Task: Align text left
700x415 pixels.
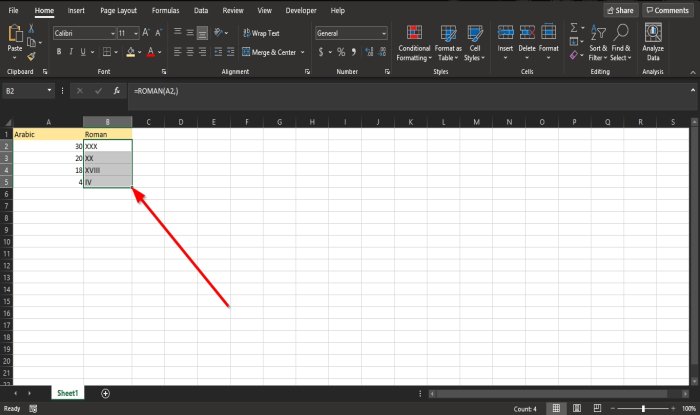Action: coord(178,52)
